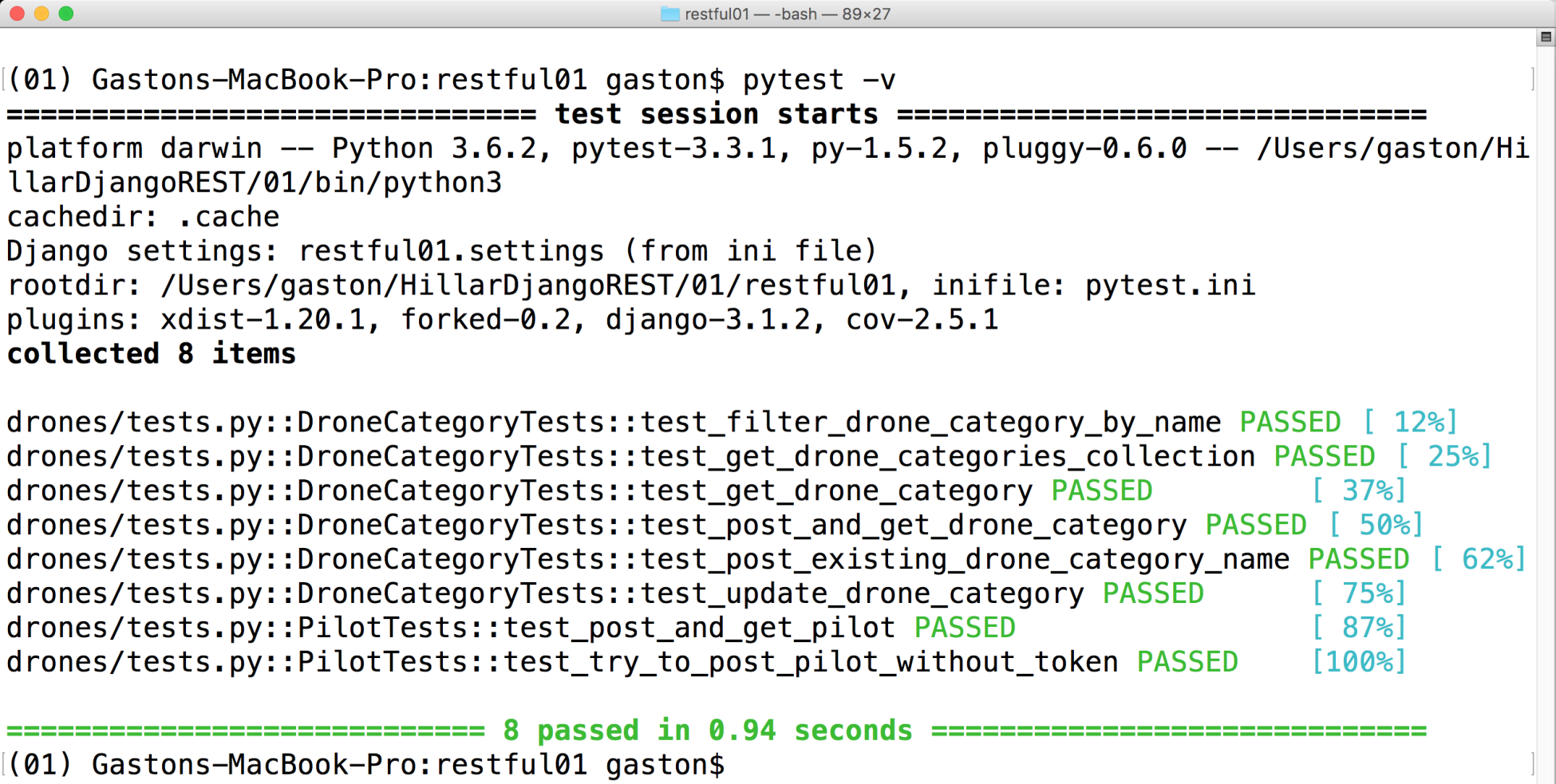Click the test_post_existing_drone_category_name test line
The image size is (1556, 784).
tap(767, 559)
